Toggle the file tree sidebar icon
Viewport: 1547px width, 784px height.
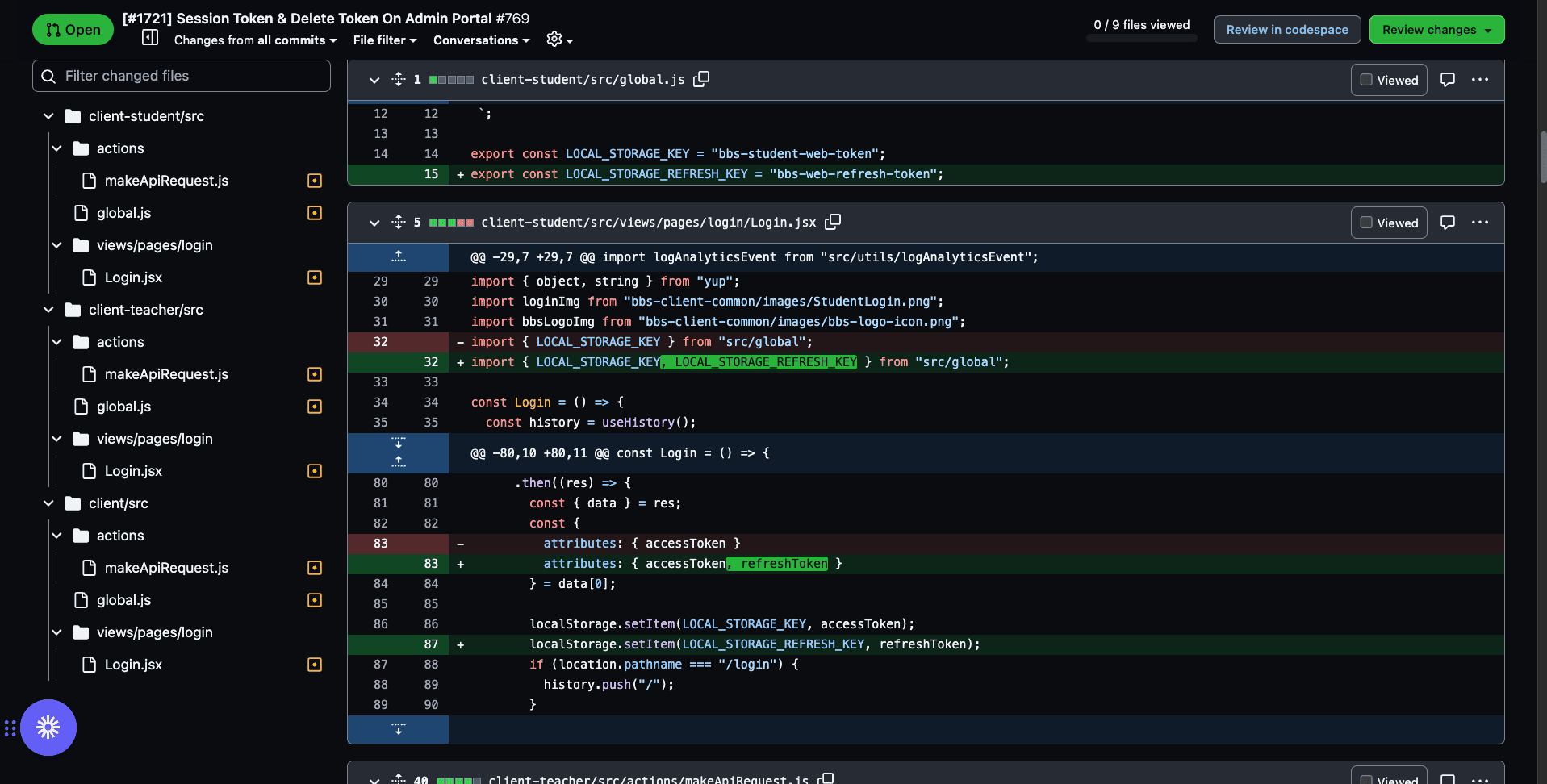click(150, 37)
